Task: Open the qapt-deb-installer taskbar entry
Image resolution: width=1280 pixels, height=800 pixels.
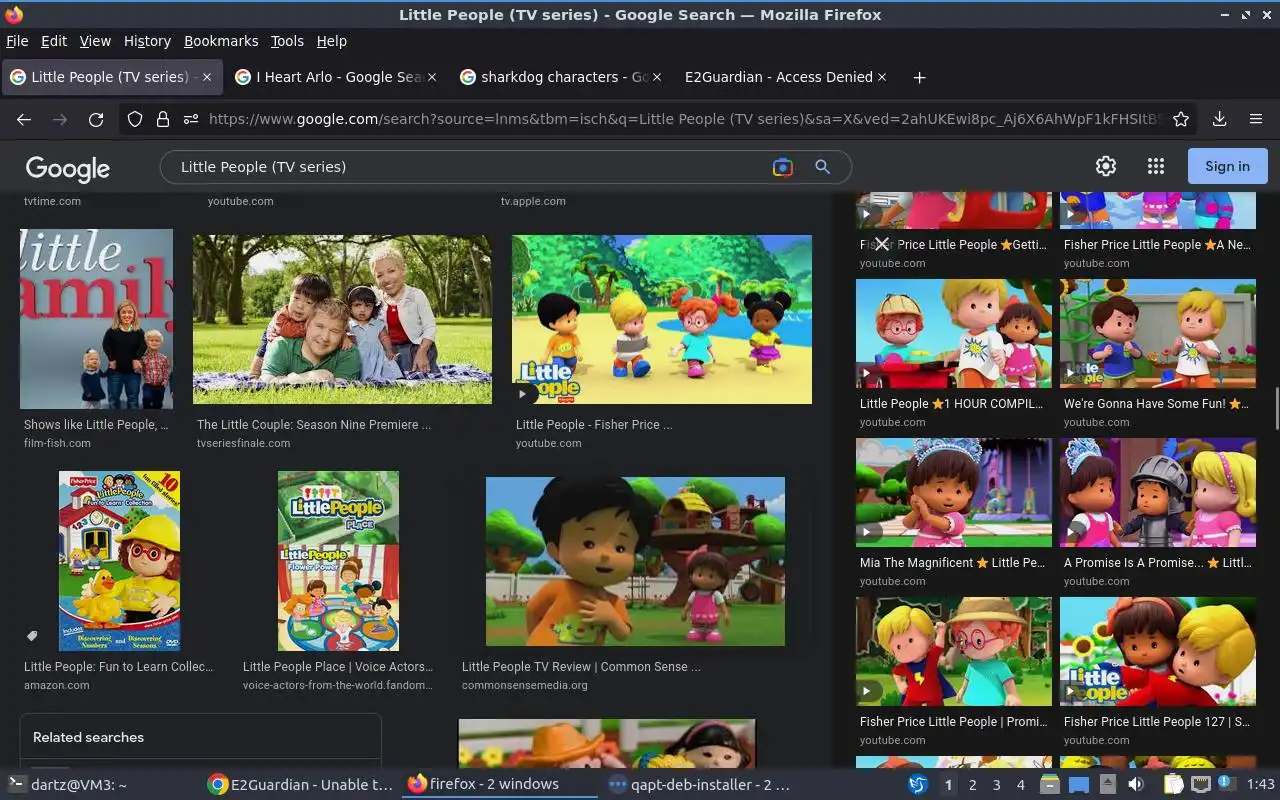Action: [x=698, y=785]
